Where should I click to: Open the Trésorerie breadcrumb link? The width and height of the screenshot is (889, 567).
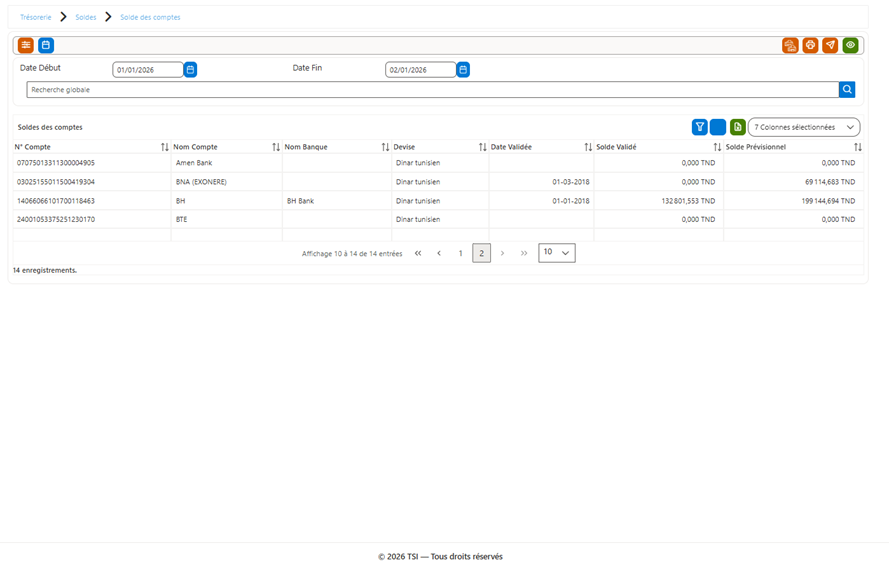(35, 17)
